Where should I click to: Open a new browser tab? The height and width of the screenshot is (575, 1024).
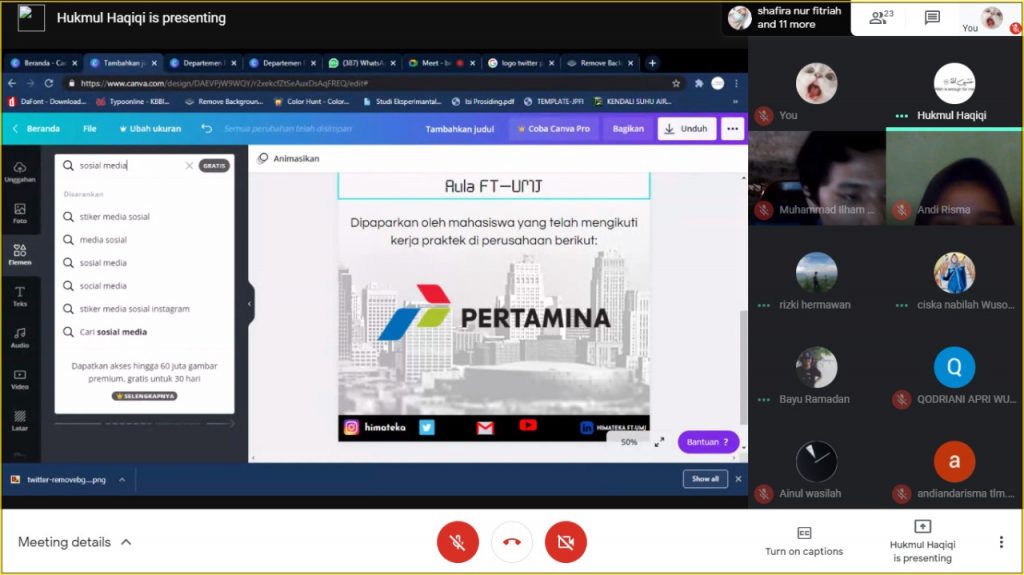coord(652,63)
